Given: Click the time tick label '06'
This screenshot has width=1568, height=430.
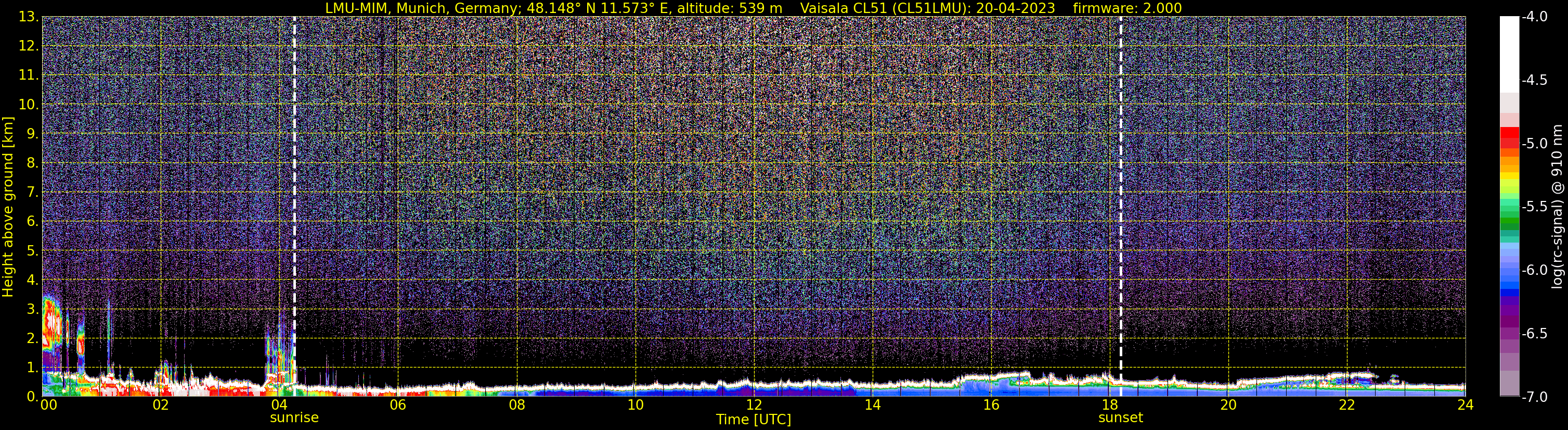Looking at the screenshot, I should point(397,406).
